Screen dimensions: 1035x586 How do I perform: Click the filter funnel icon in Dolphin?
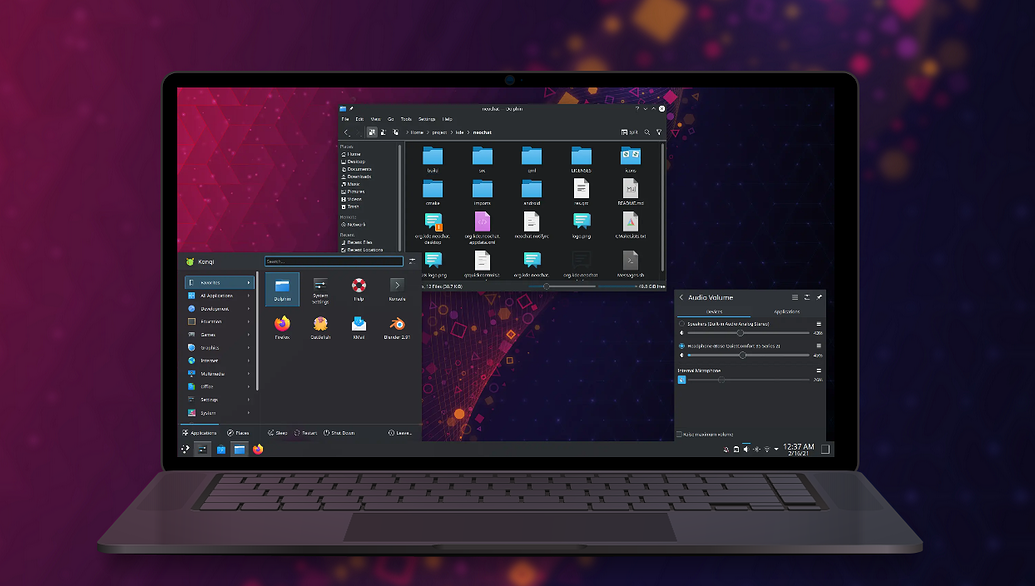659,132
